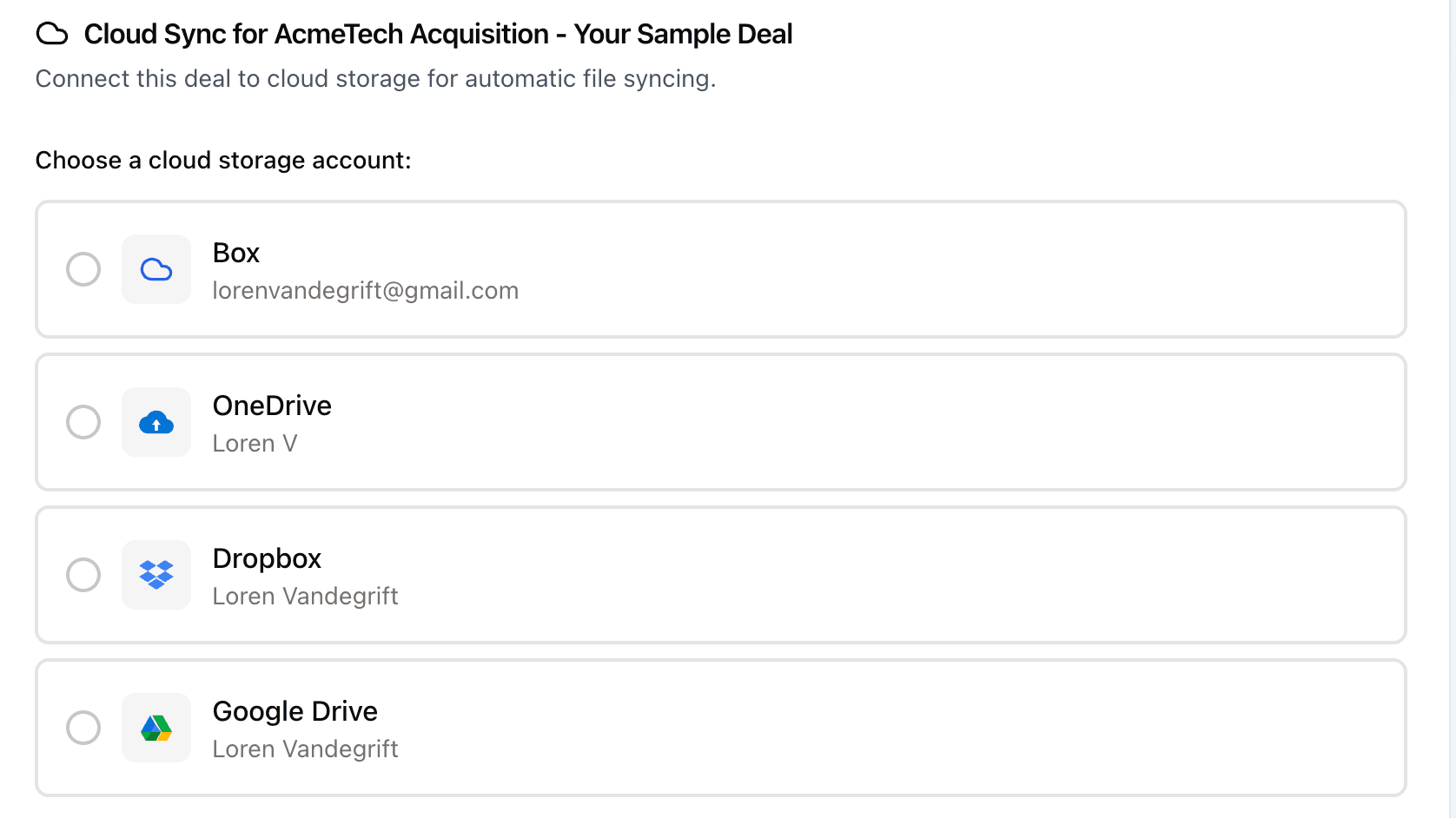Click the Loren V account text
This screenshot has width=1456, height=818.
tap(255, 443)
